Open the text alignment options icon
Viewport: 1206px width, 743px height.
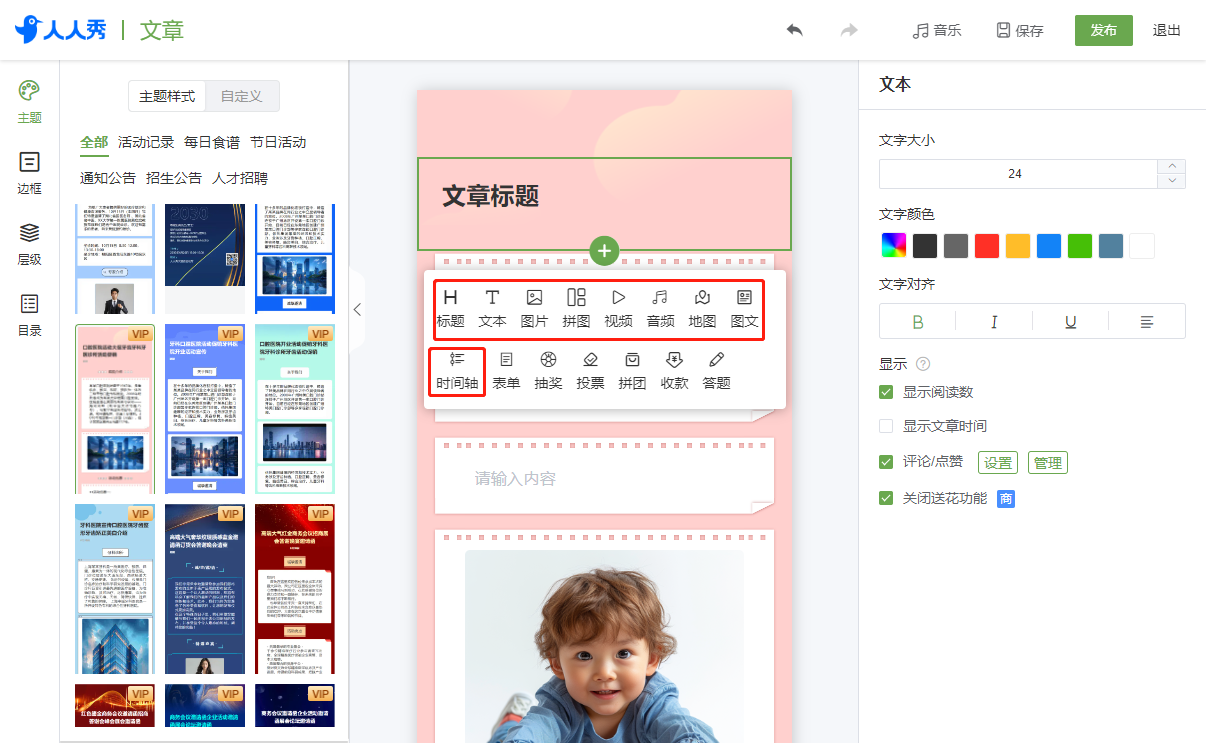tap(1147, 321)
